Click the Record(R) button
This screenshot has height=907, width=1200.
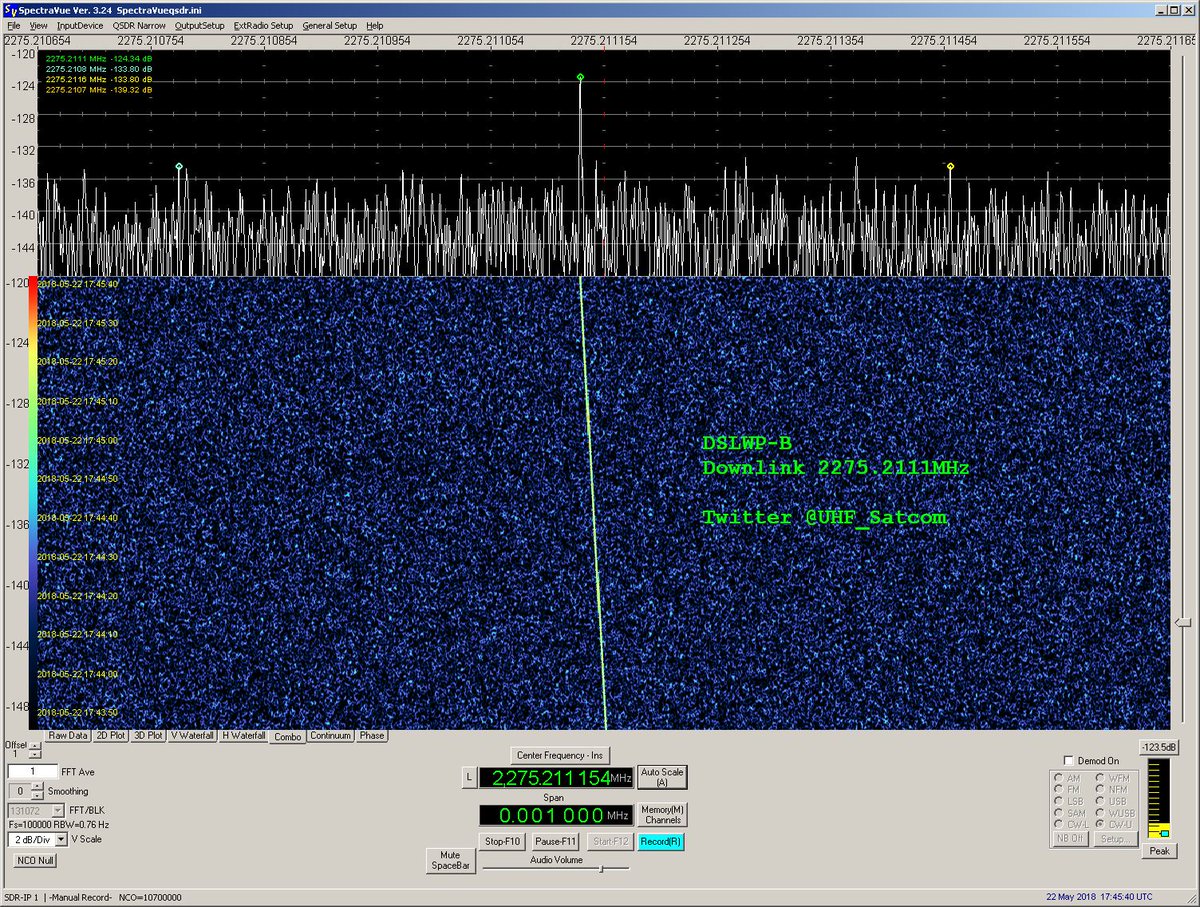click(x=660, y=841)
